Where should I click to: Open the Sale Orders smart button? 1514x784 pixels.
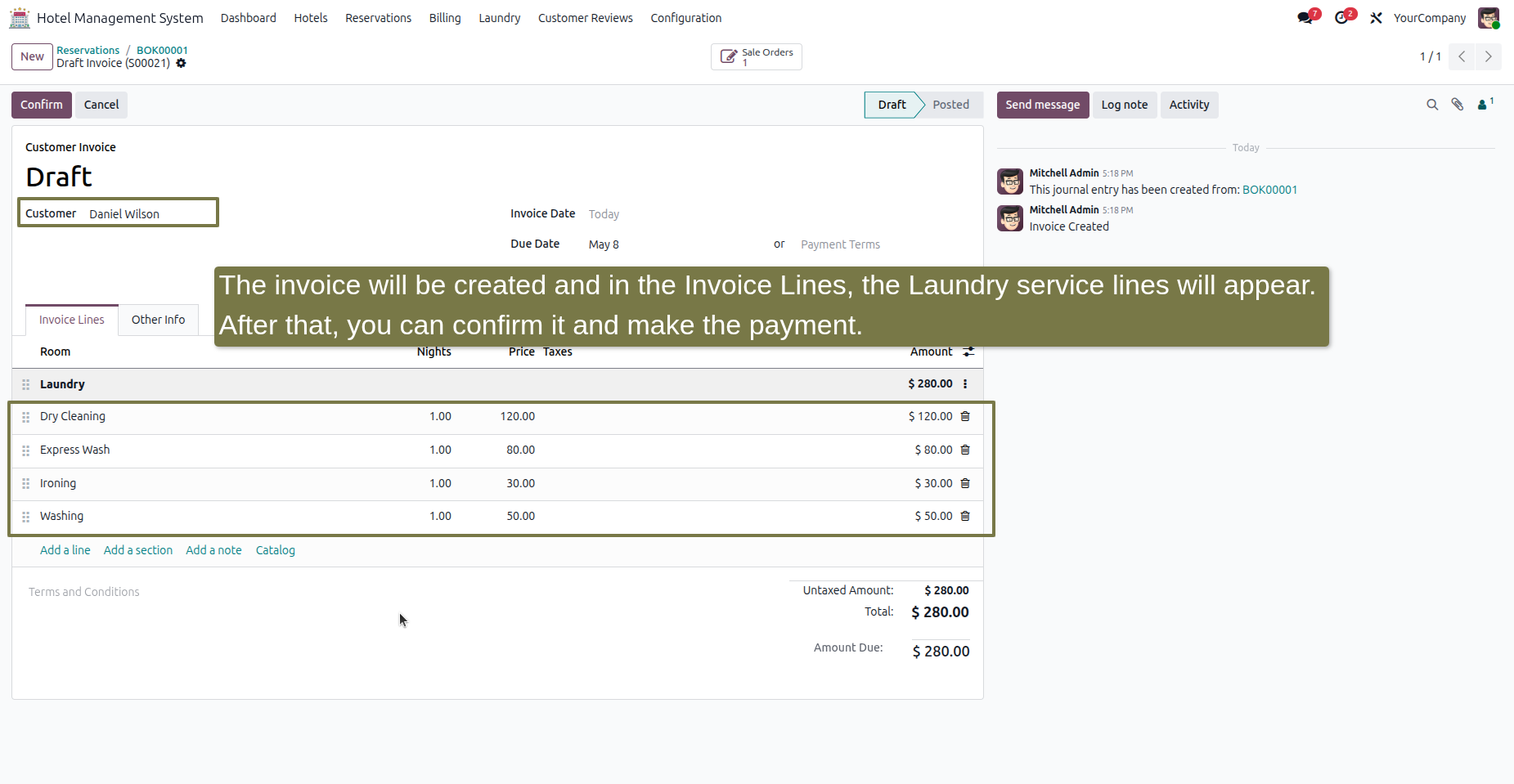(x=757, y=56)
